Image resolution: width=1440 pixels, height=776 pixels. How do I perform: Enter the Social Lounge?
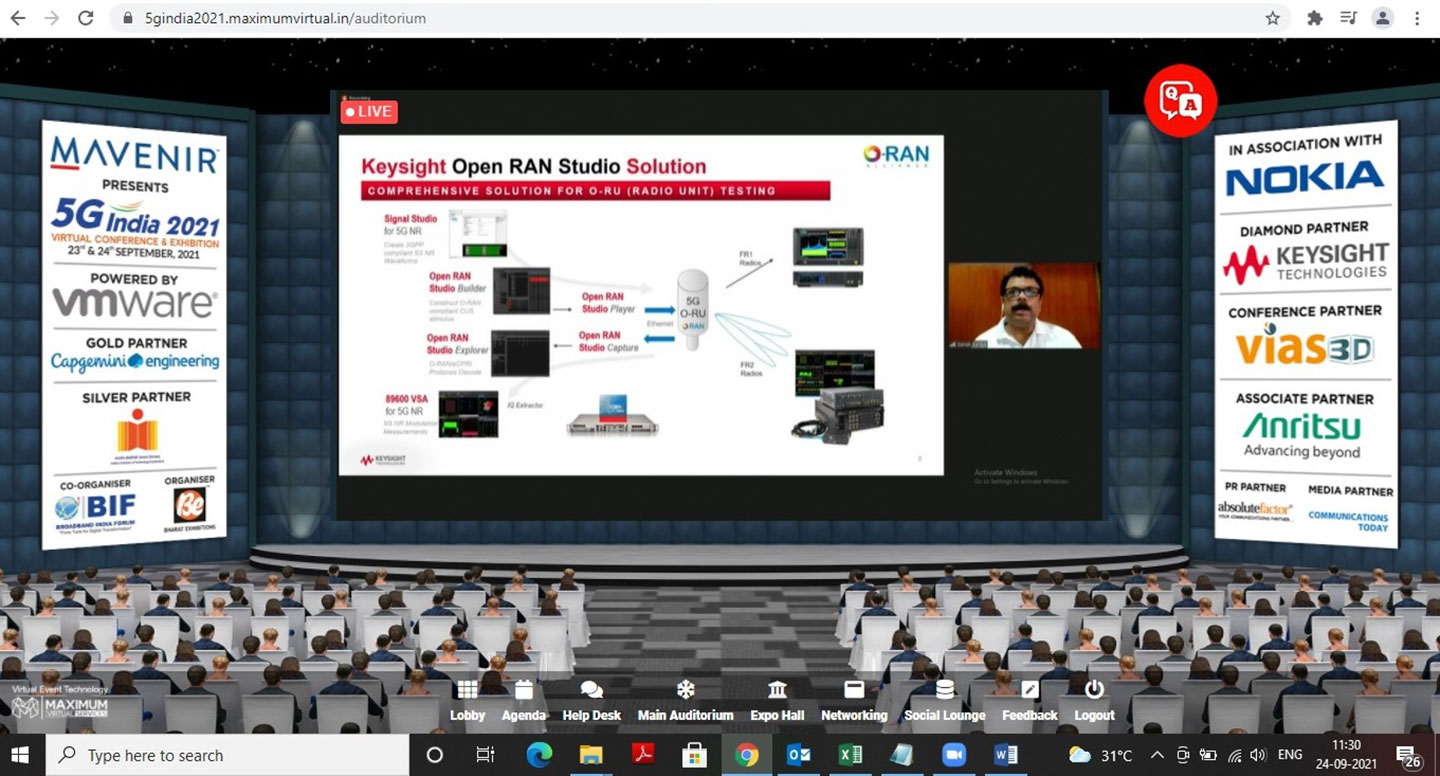945,701
